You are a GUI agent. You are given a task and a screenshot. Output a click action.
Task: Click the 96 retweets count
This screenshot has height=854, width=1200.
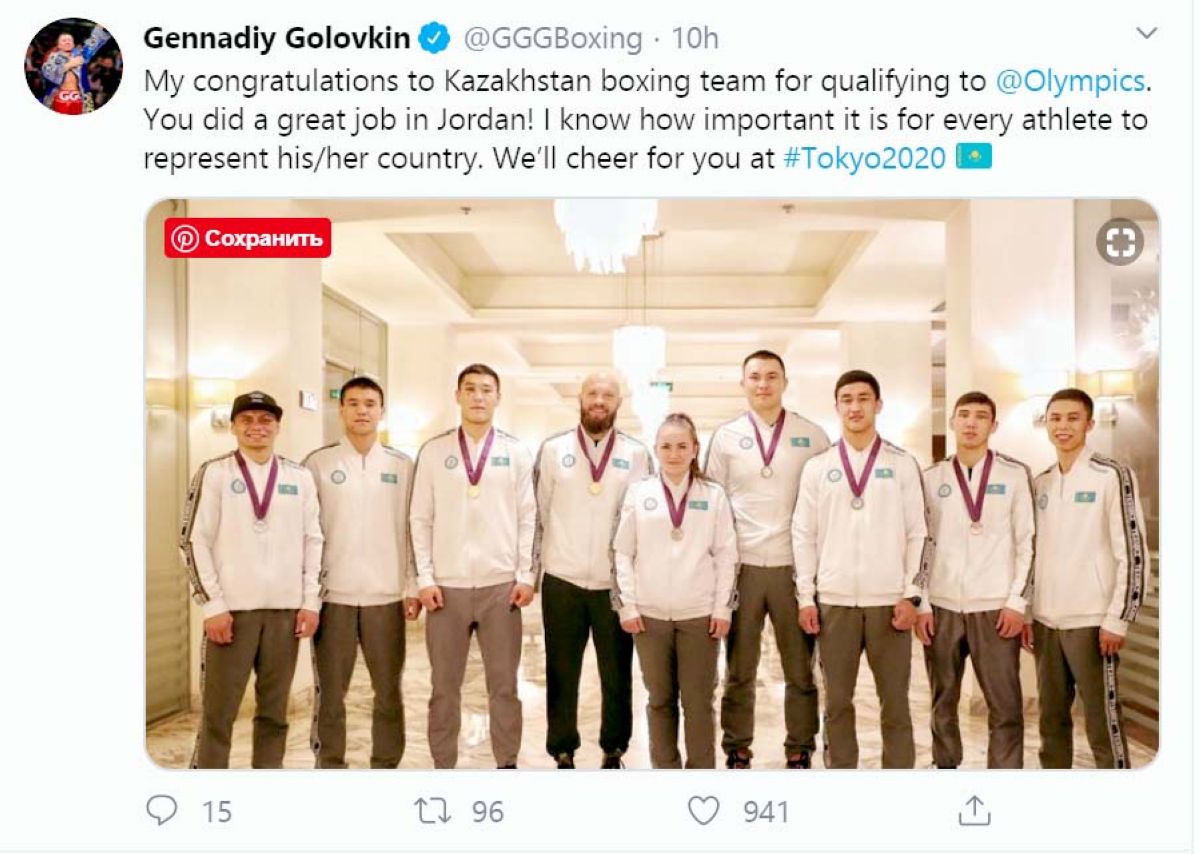[x=487, y=811]
